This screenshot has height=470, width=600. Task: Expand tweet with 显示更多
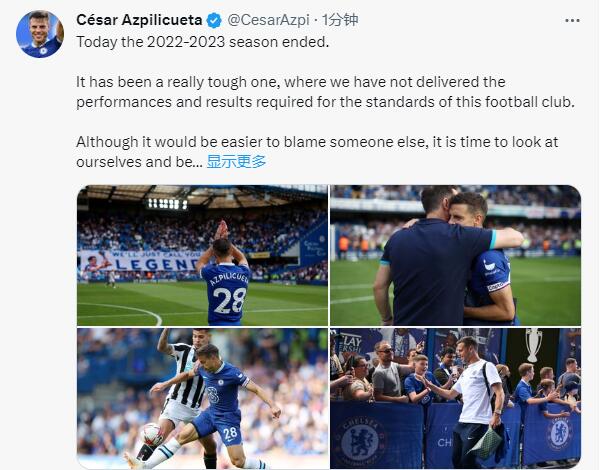[237, 161]
